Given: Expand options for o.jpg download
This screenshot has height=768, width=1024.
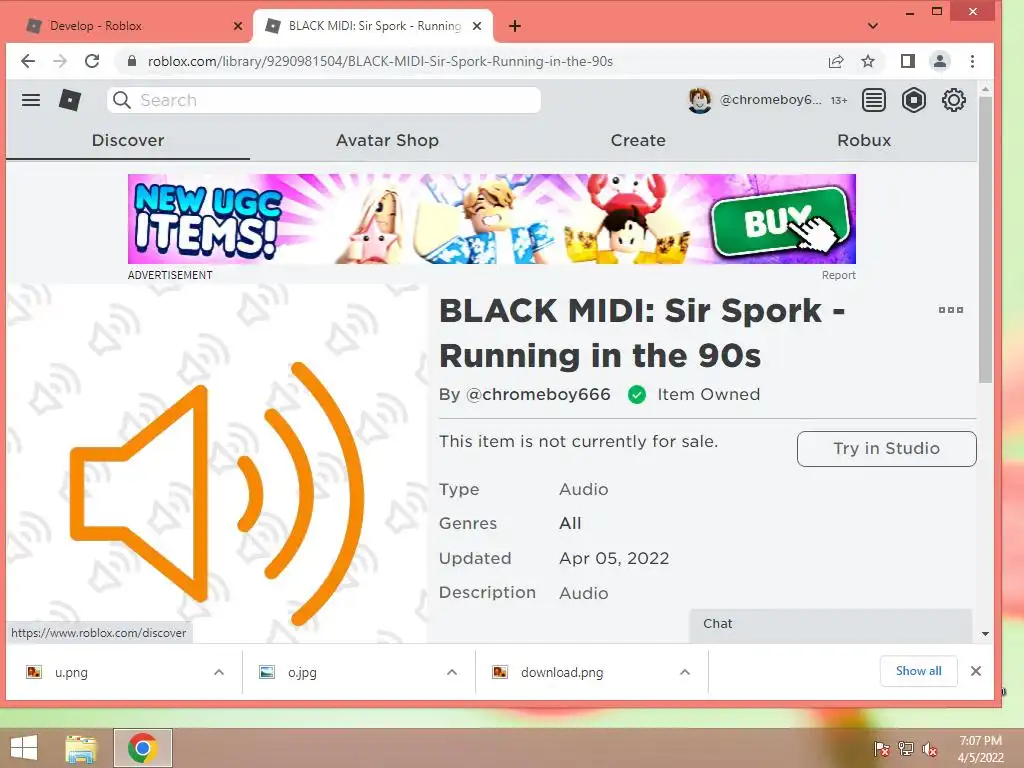Looking at the screenshot, I should coord(451,671).
